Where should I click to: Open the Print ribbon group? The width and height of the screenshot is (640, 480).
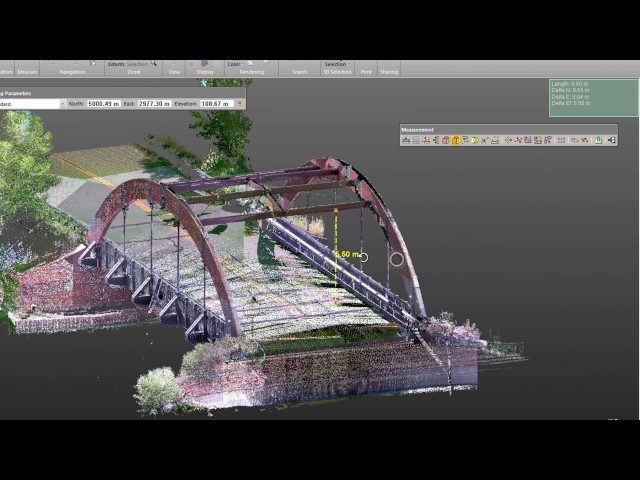366,72
